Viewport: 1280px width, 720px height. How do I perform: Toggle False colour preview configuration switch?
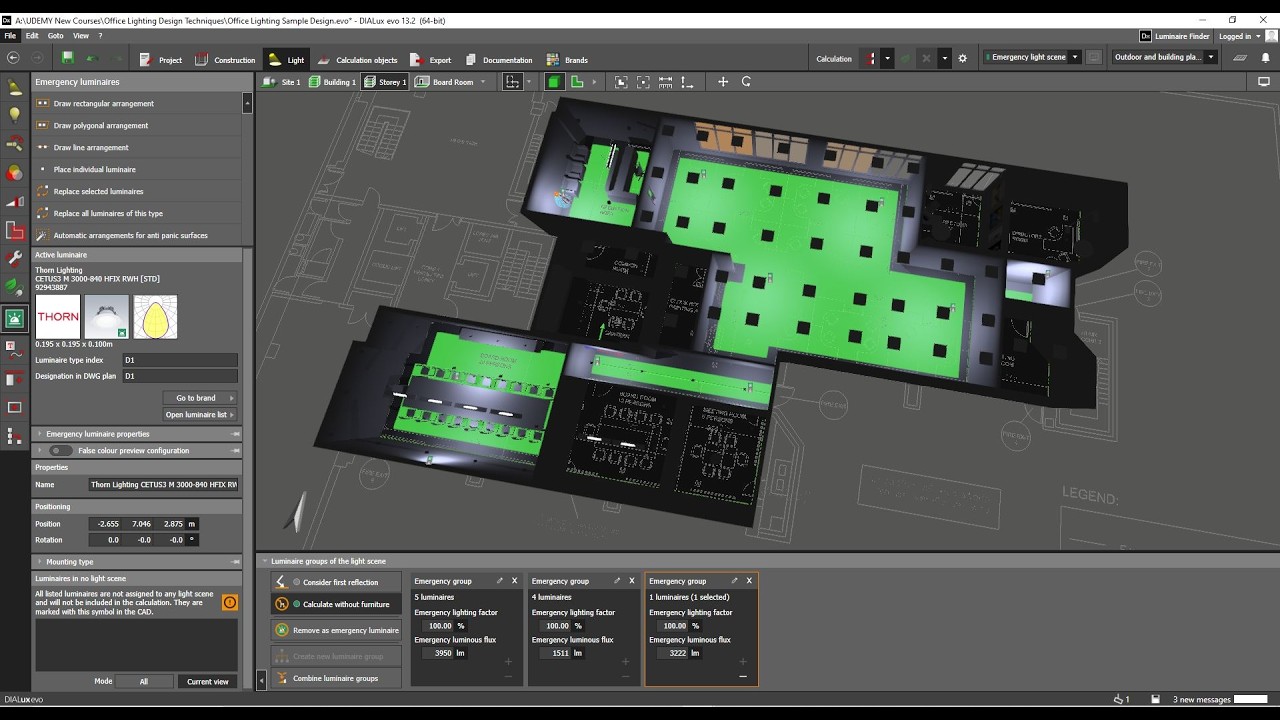[x=61, y=451]
